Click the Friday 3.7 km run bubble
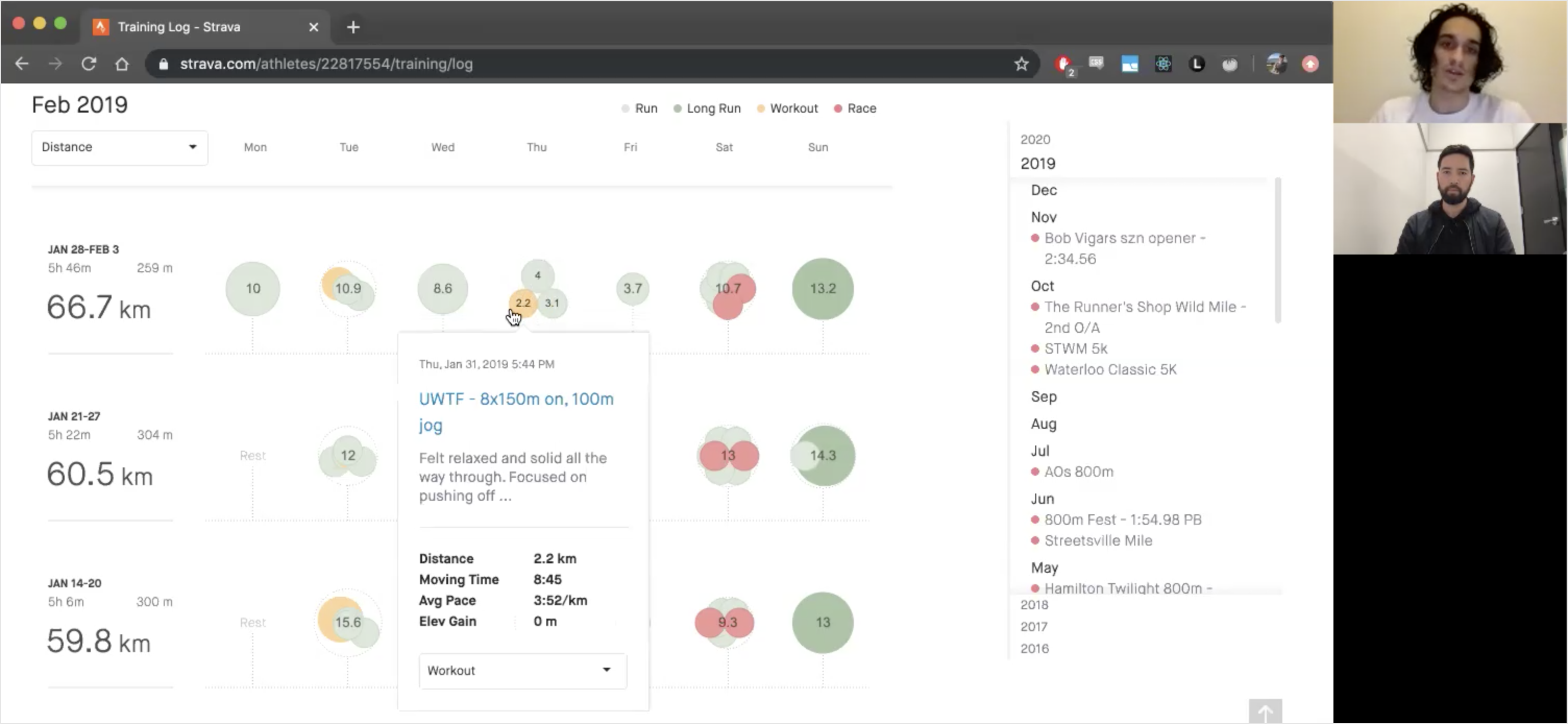The width and height of the screenshot is (1568, 724). [x=633, y=288]
